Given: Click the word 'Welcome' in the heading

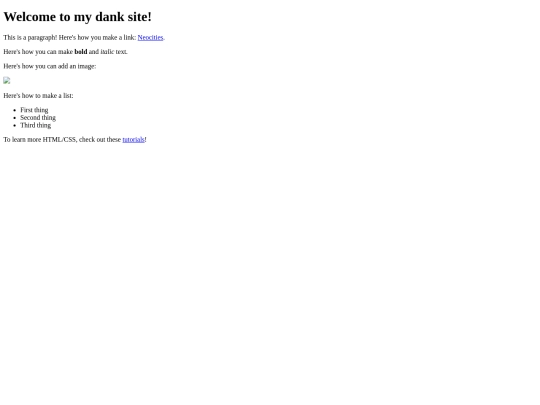Looking at the screenshot, I should (x=30, y=17).
